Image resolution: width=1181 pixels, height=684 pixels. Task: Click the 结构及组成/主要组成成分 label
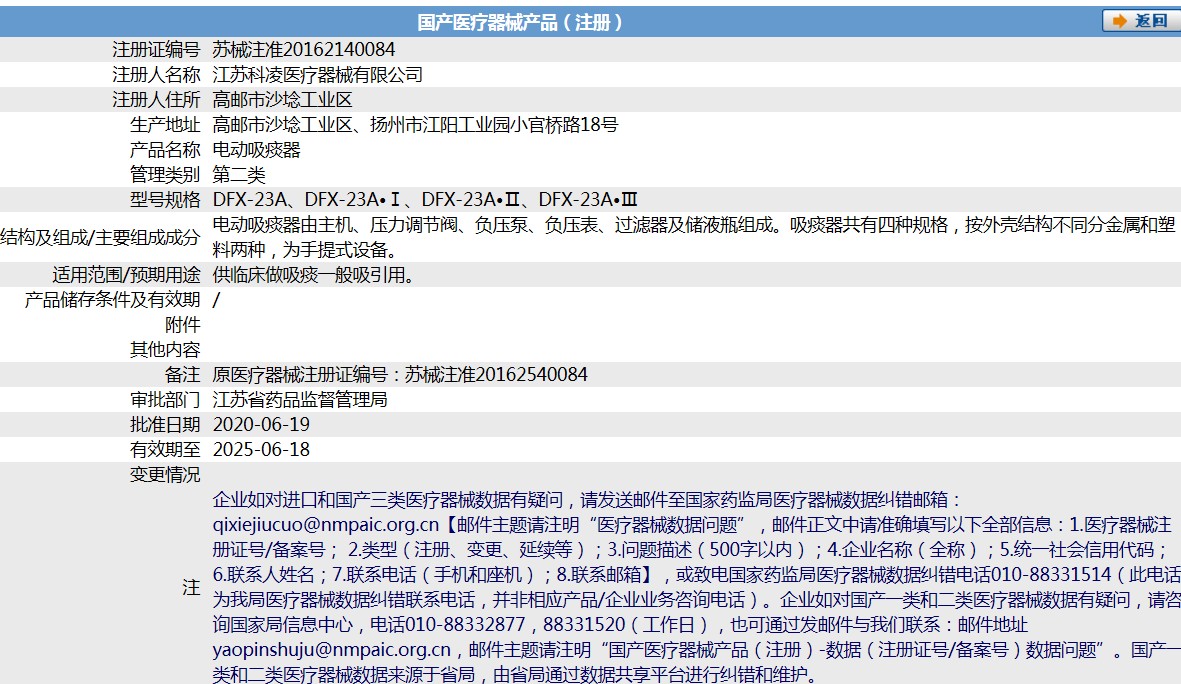click(x=100, y=237)
